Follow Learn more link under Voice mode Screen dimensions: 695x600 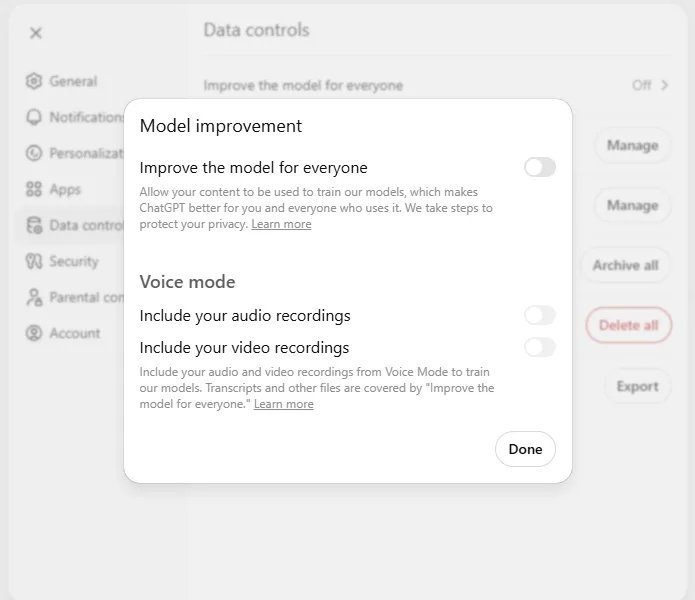(x=284, y=404)
